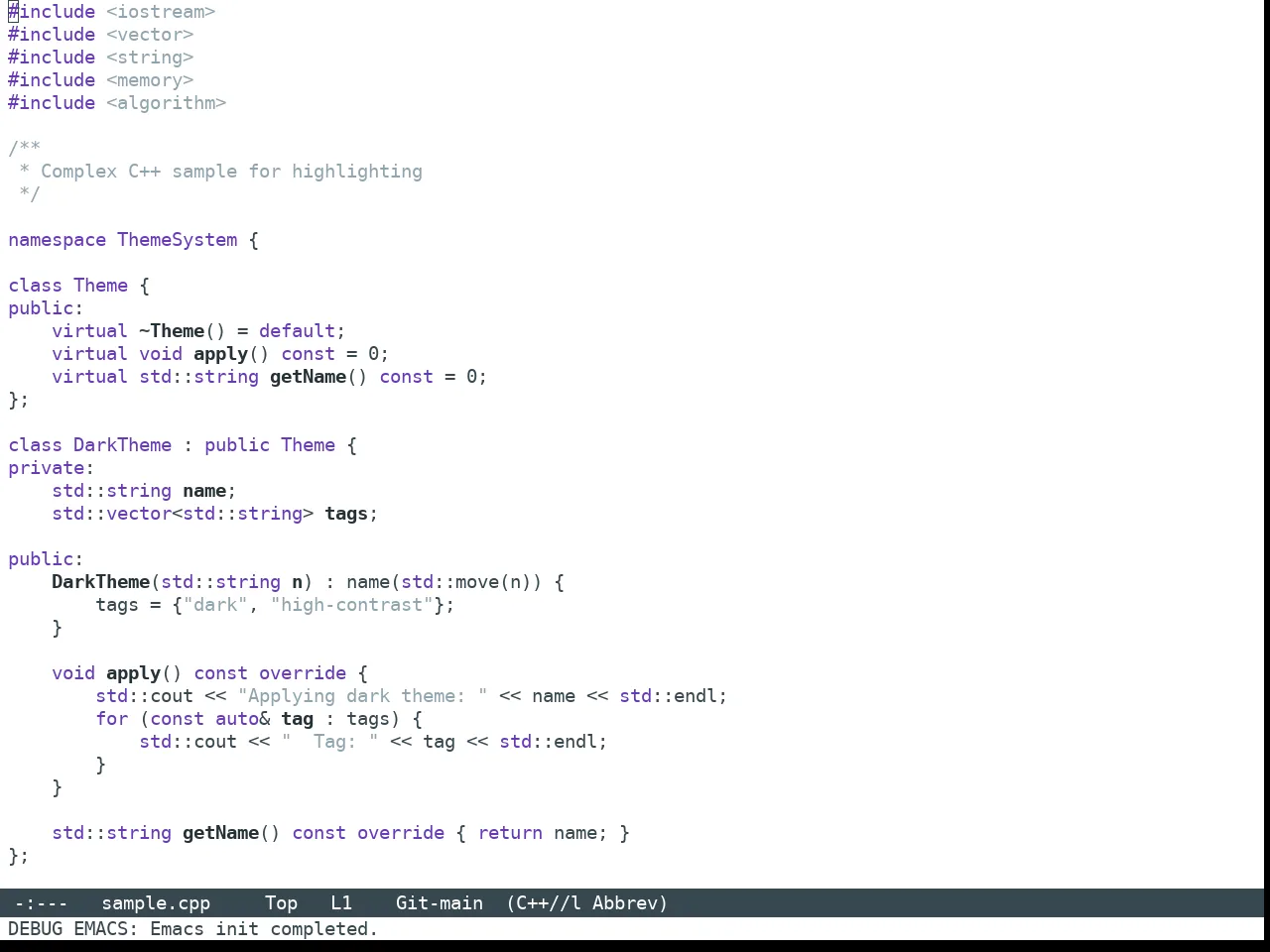This screenshot has height=952, width=1270.
Task: Click the 'default' keyword in destructor line
Action: point(297,331)
